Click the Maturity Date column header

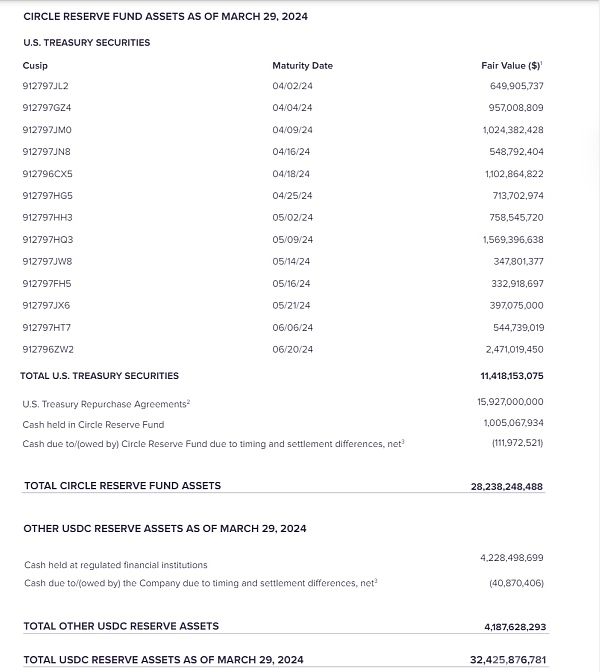coord(303,66)
